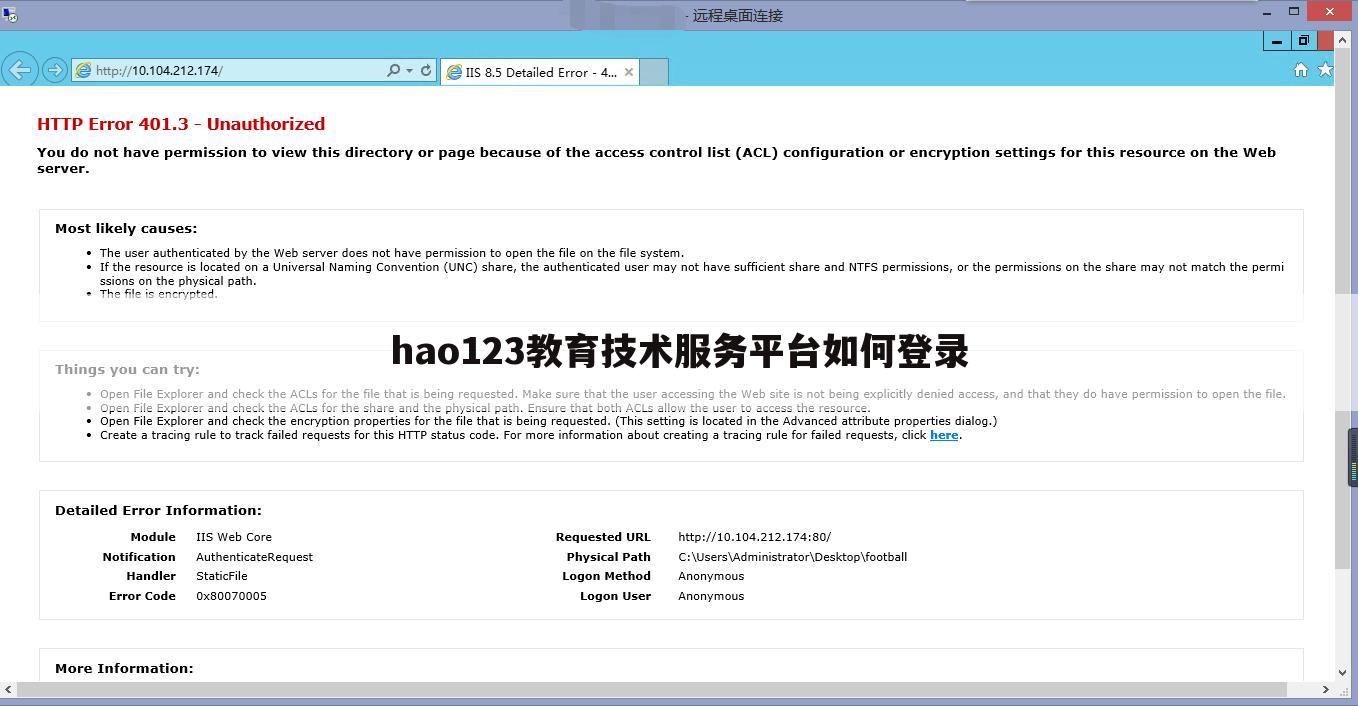Click the browser Back arrow button
The image size is (1358, 706).
click(20, 70)
